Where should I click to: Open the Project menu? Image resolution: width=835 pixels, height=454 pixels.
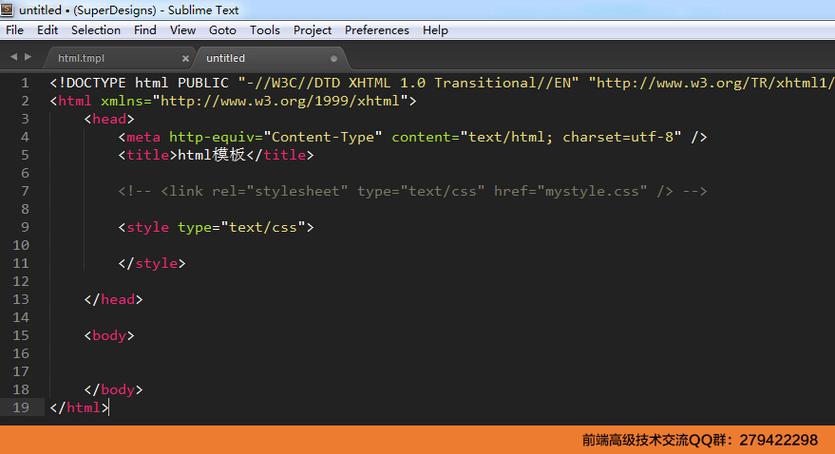[x=312, y=30]
